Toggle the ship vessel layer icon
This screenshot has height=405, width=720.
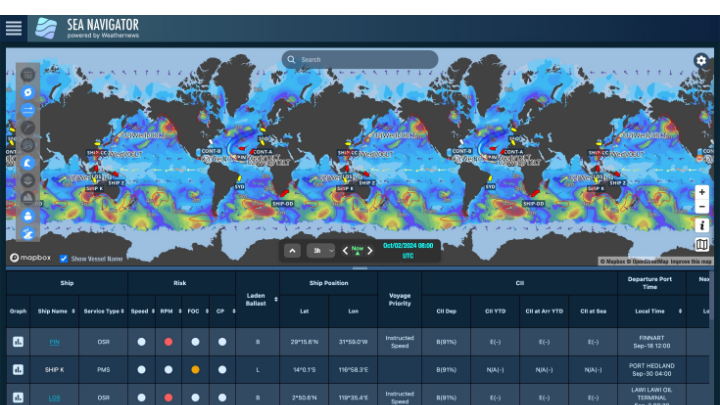pyautogui.click(x=28, y=216)
